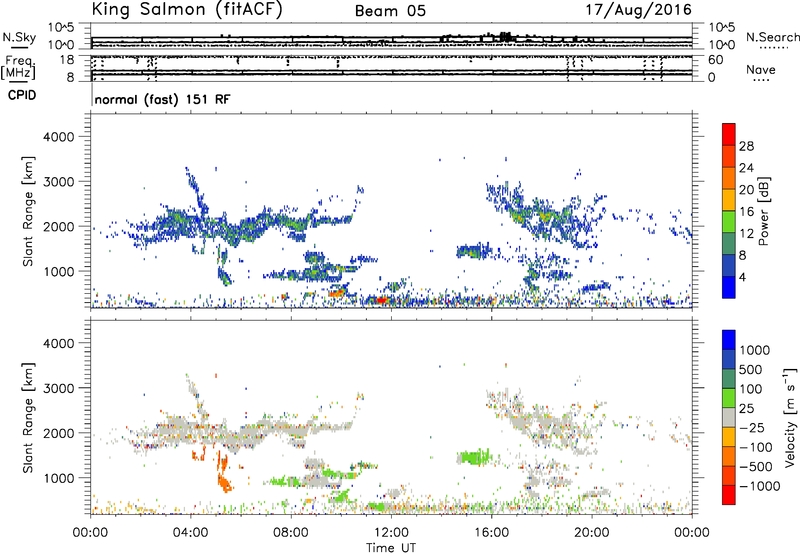Viewport: 800px width, 554px height.
Task: Pick the gray segment of velocity color bar
Action: [x=729, y=417]
